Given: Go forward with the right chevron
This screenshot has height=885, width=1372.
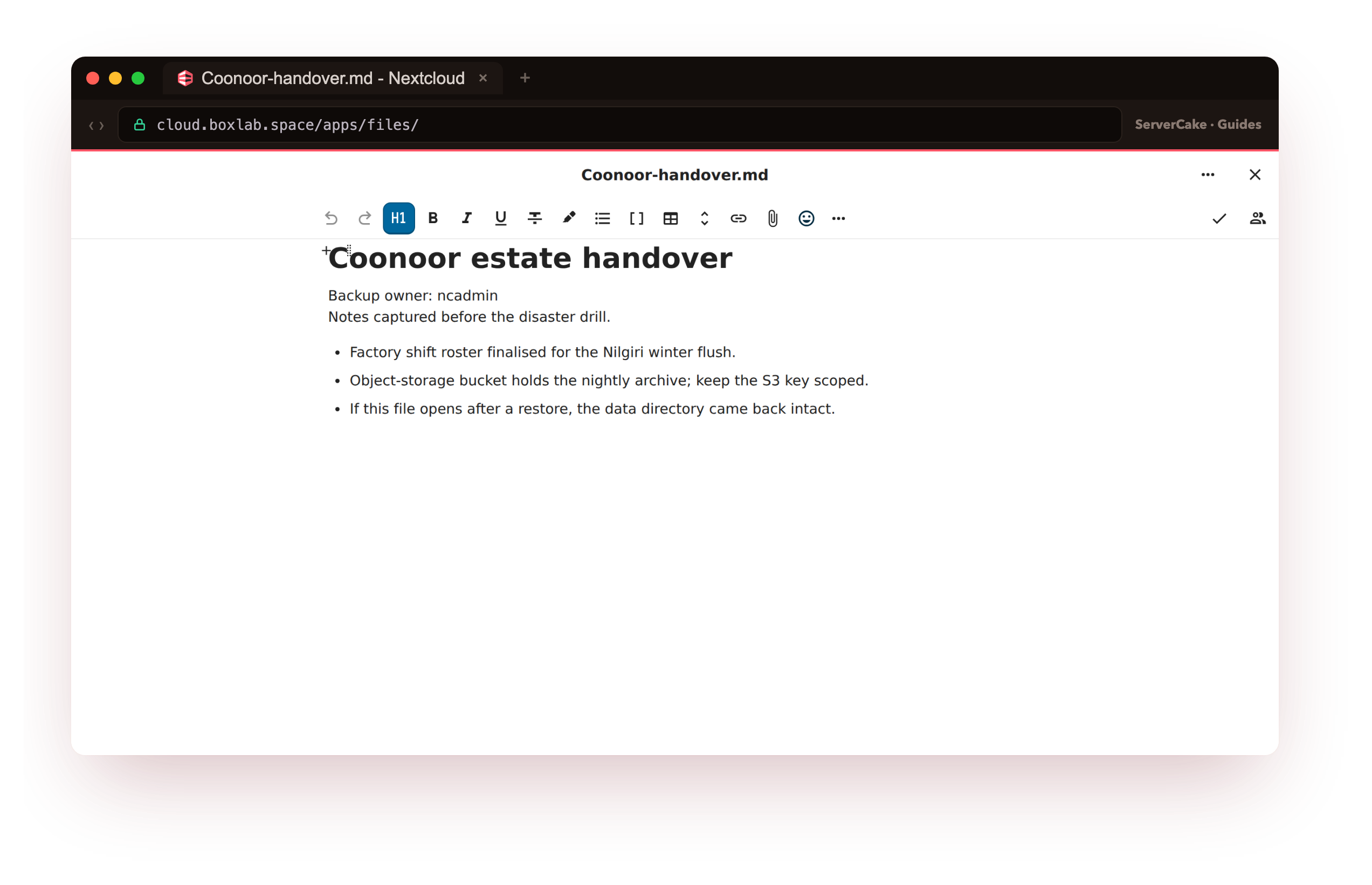Looking at the screenshot, I should 102,125.
